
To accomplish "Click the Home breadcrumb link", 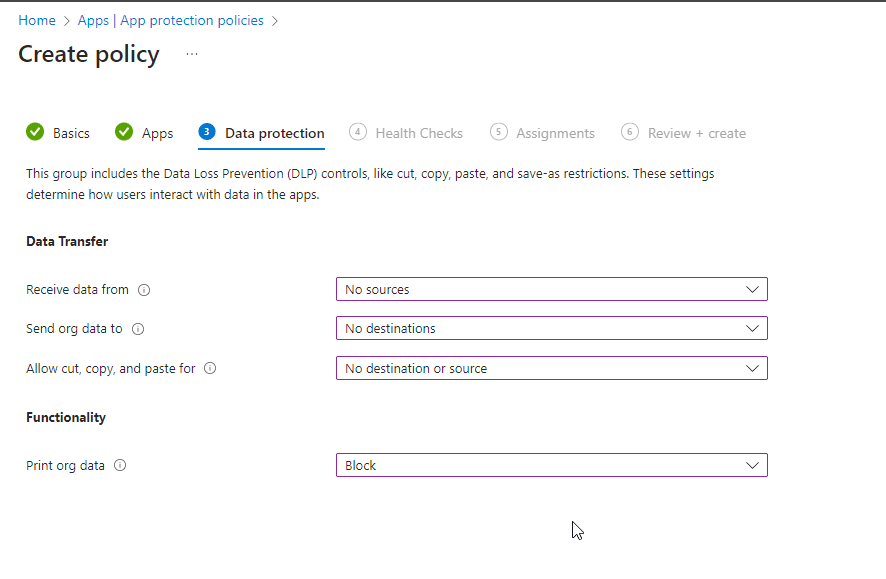I will tap(36, 19).
